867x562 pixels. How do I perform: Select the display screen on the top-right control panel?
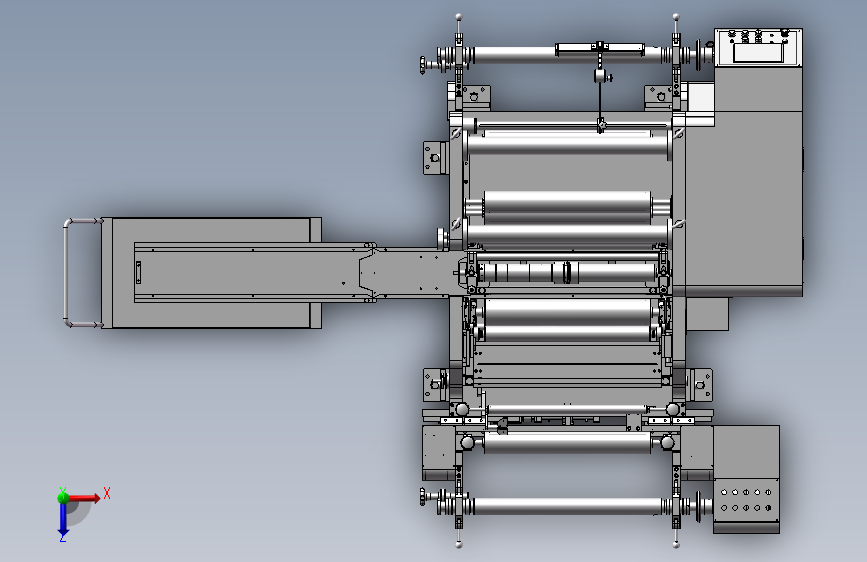tap(759, 53)
